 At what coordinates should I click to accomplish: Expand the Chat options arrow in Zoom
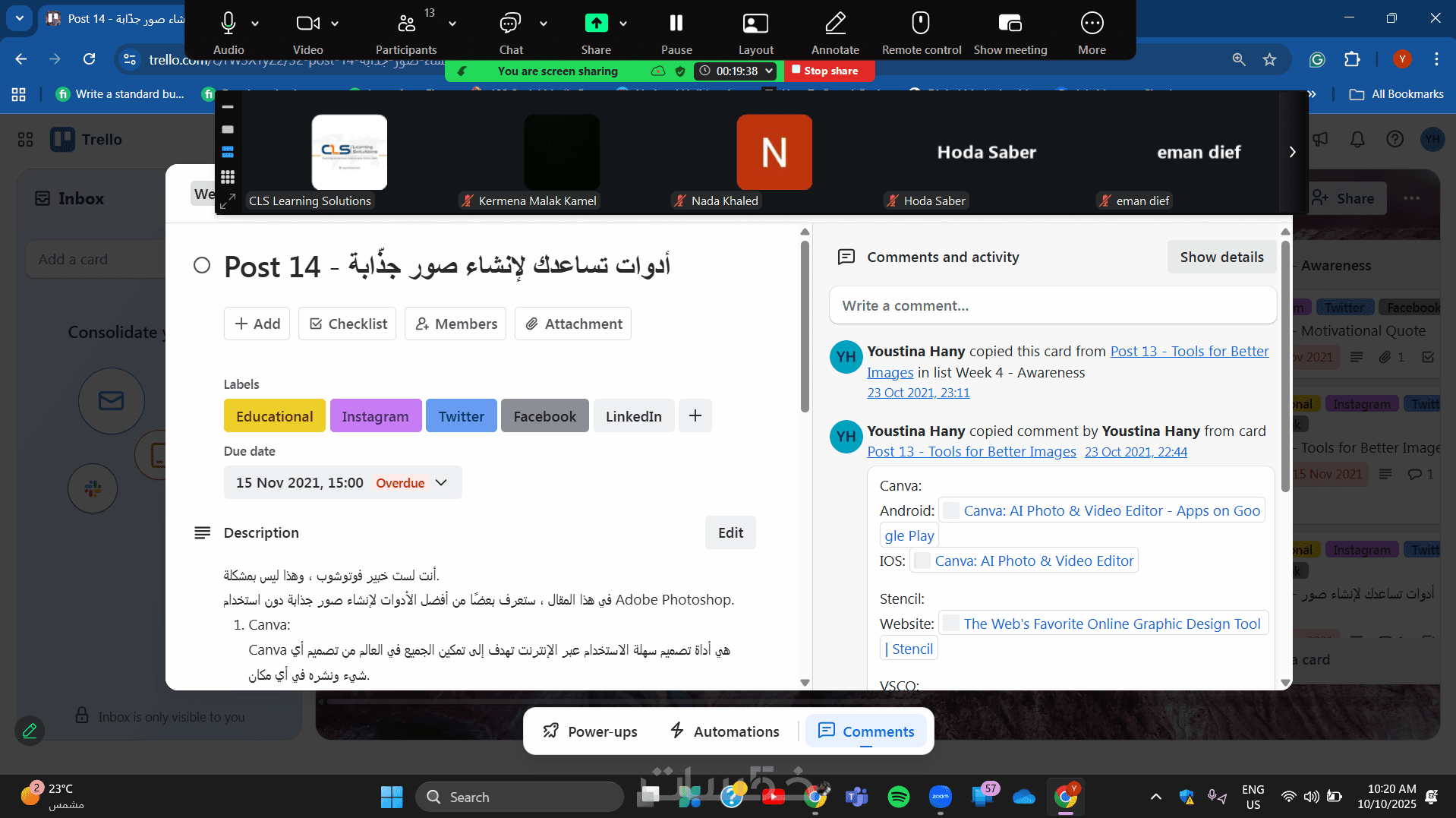pos(544,24)
